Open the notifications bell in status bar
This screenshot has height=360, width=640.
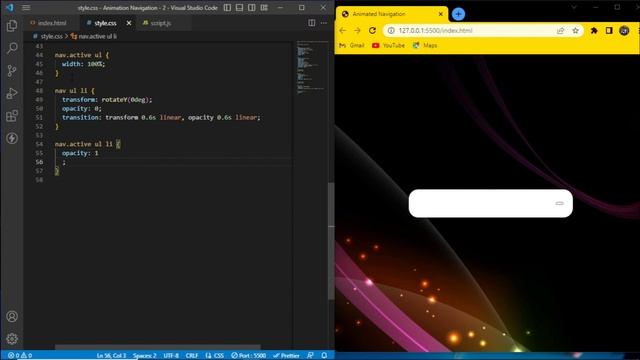pos(324,356)
